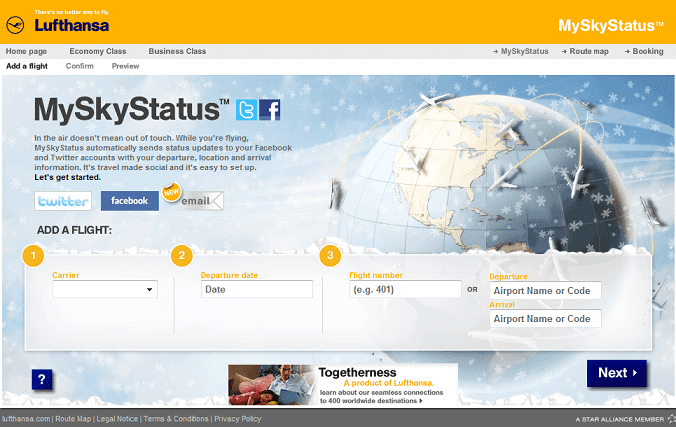Click the Twitter bird icon beside MySkyStatus title

point(247,110)
